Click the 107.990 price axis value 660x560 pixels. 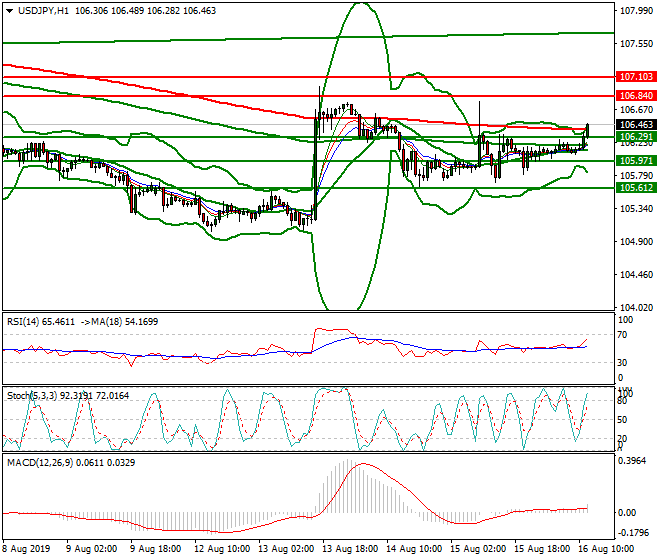636,11
